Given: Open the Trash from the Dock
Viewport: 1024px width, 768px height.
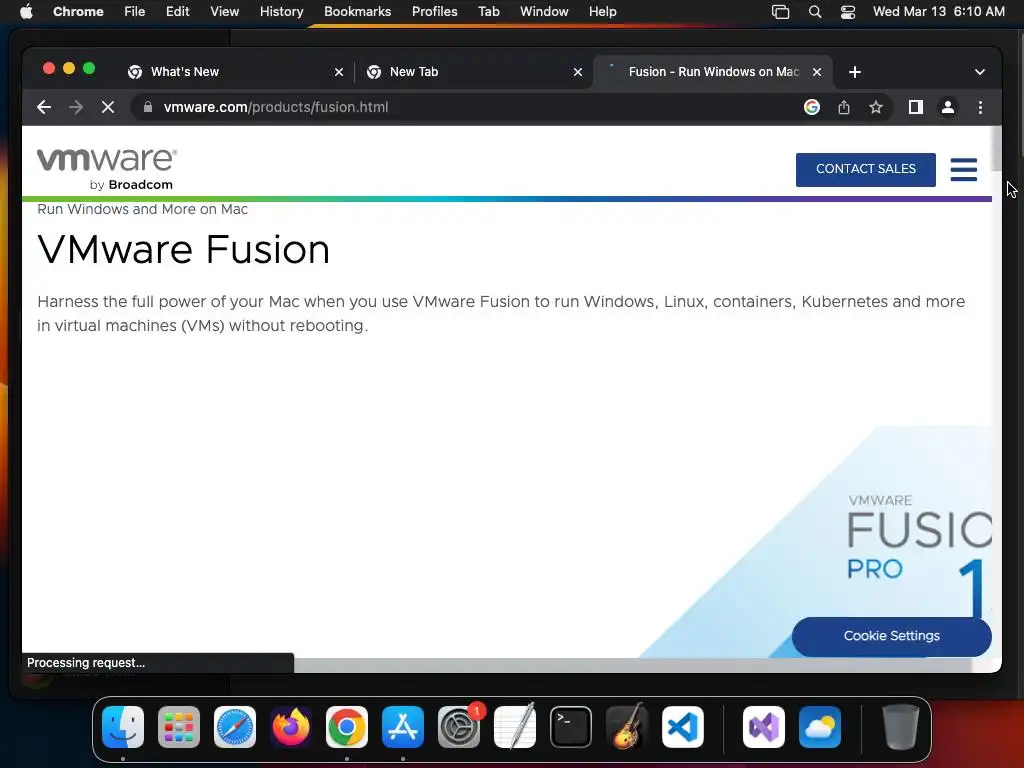Looking at the screenshot, I should coord(901,727).
